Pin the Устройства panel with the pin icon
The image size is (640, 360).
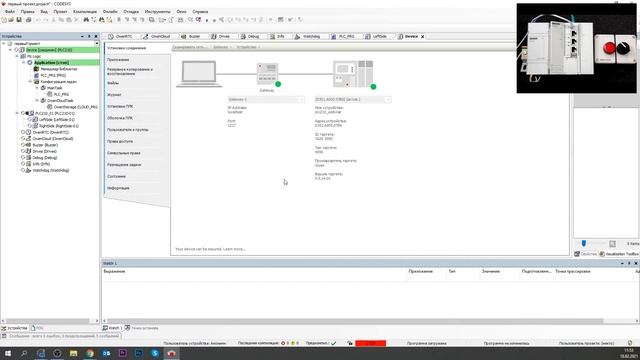pos(89,36)
